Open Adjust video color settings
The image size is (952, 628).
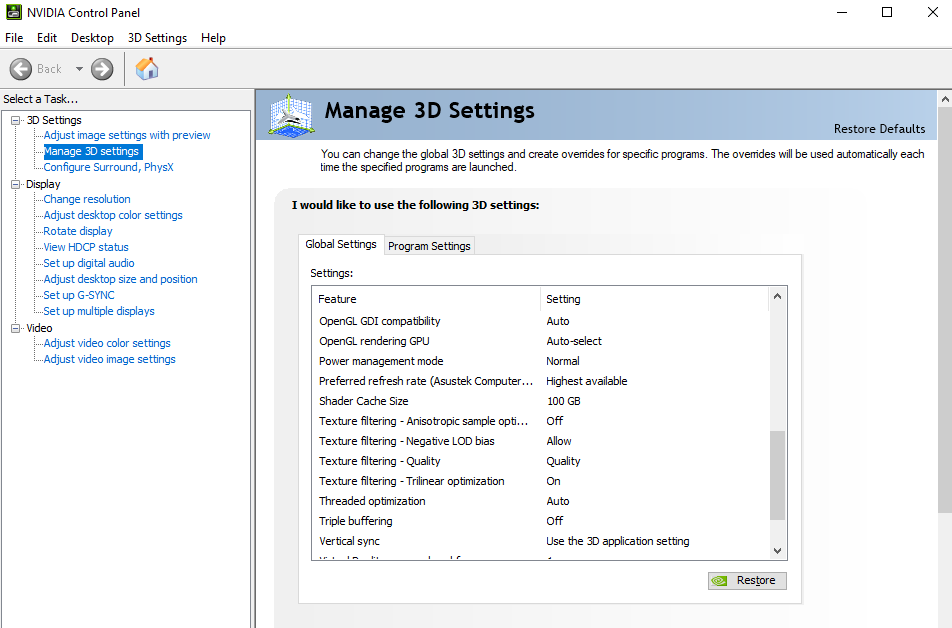[x=107, y=343]
